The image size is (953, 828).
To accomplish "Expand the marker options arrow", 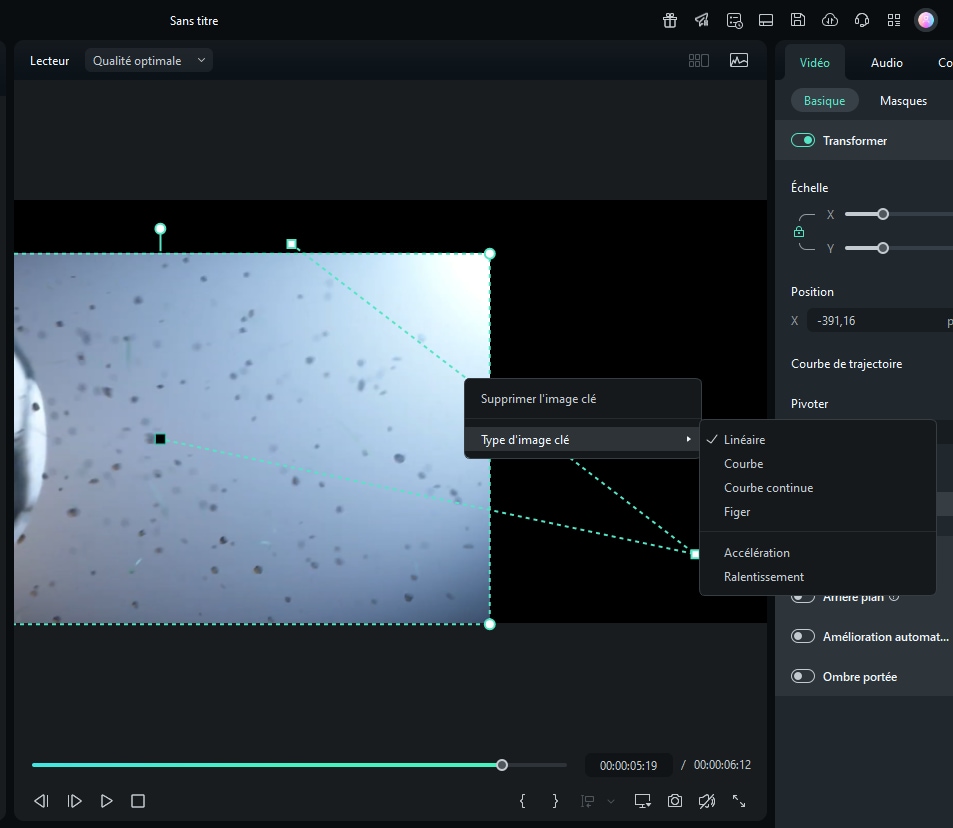I will [x=611, y=801].
